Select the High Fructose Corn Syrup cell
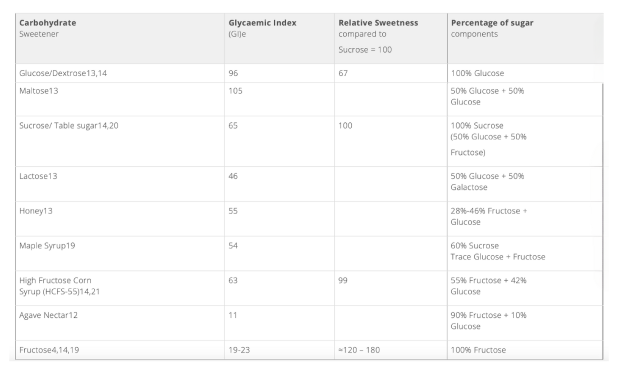The height and width of the screenshot is (374, 618). pos(120,288)
